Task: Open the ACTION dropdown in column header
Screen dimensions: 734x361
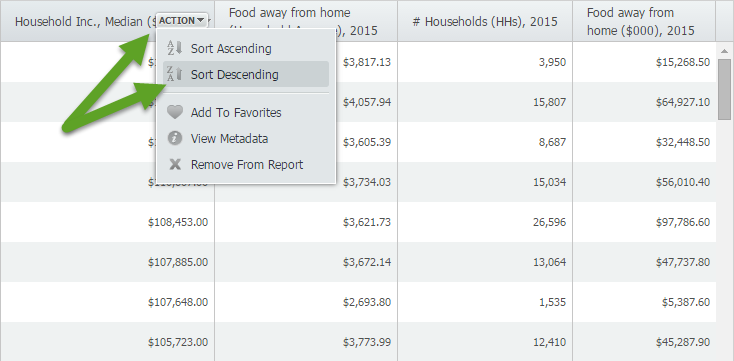Action: pyautogui.click(x=182, y=21)
